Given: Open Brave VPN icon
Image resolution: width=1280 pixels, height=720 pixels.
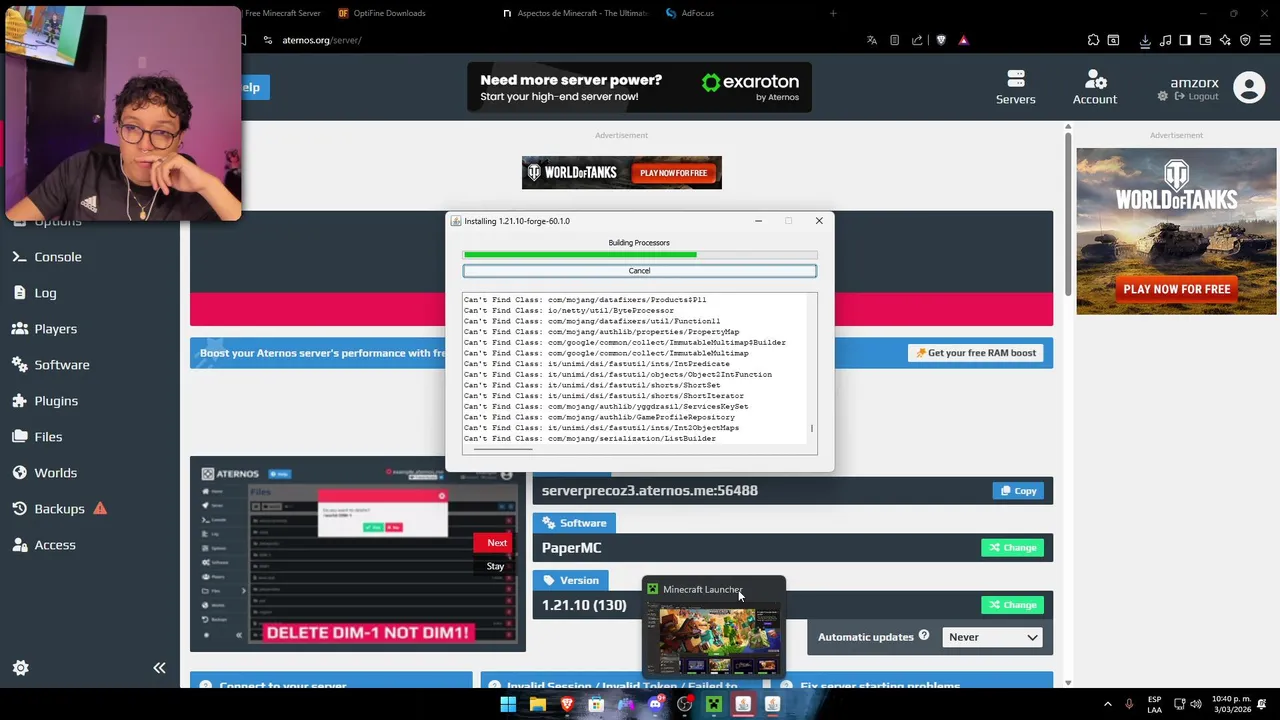Looking at the screenshot, I should 1245,40.
